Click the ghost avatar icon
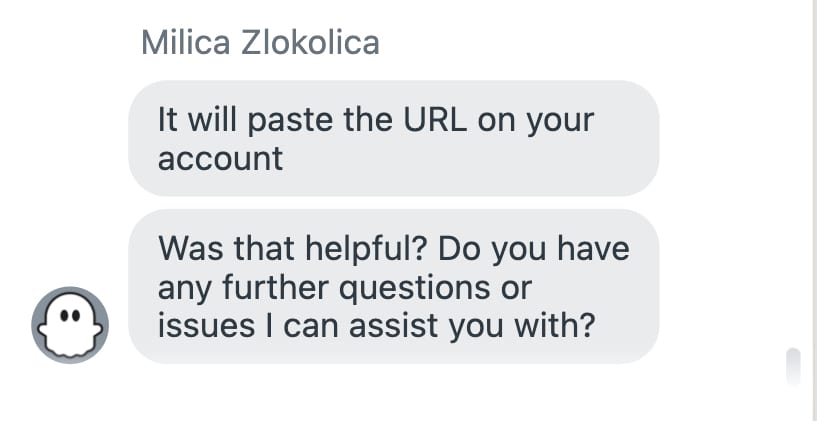Viewport: 817px width, 421px height. (x=70, y=325)
